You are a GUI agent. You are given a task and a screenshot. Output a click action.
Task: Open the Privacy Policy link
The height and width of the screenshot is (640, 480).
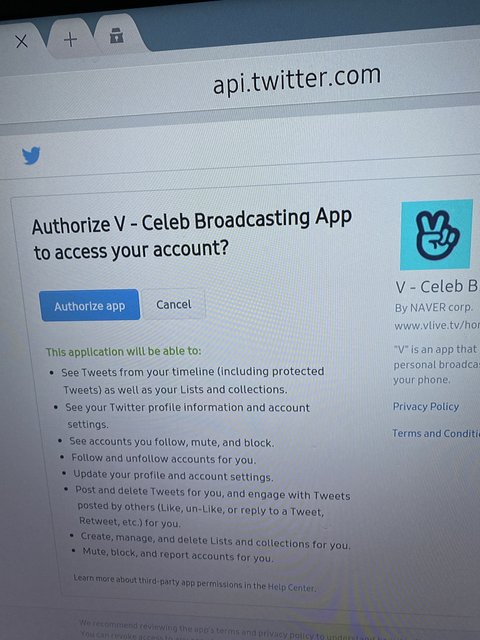click(426, 407)
